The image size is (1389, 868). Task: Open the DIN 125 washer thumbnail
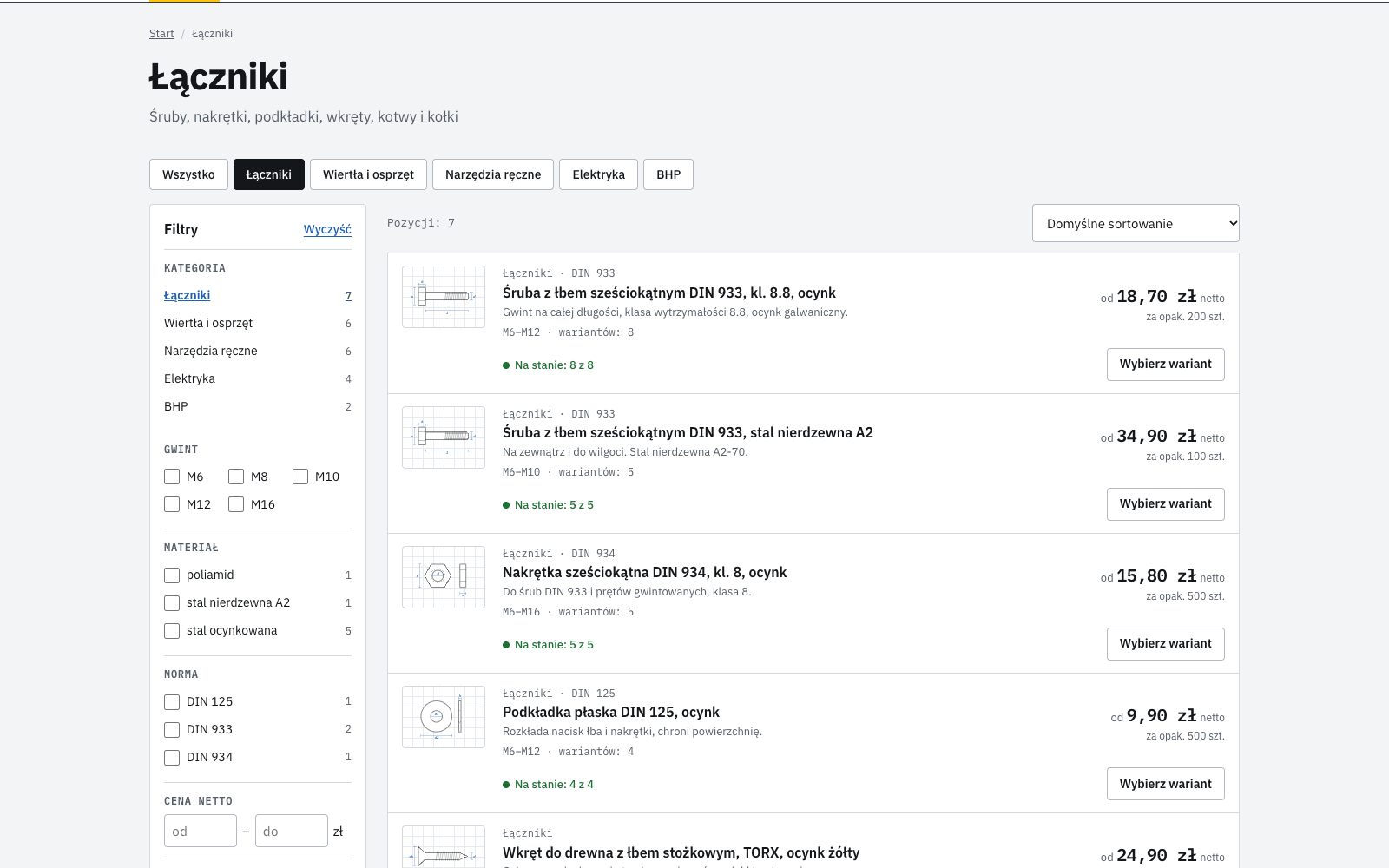444,717
